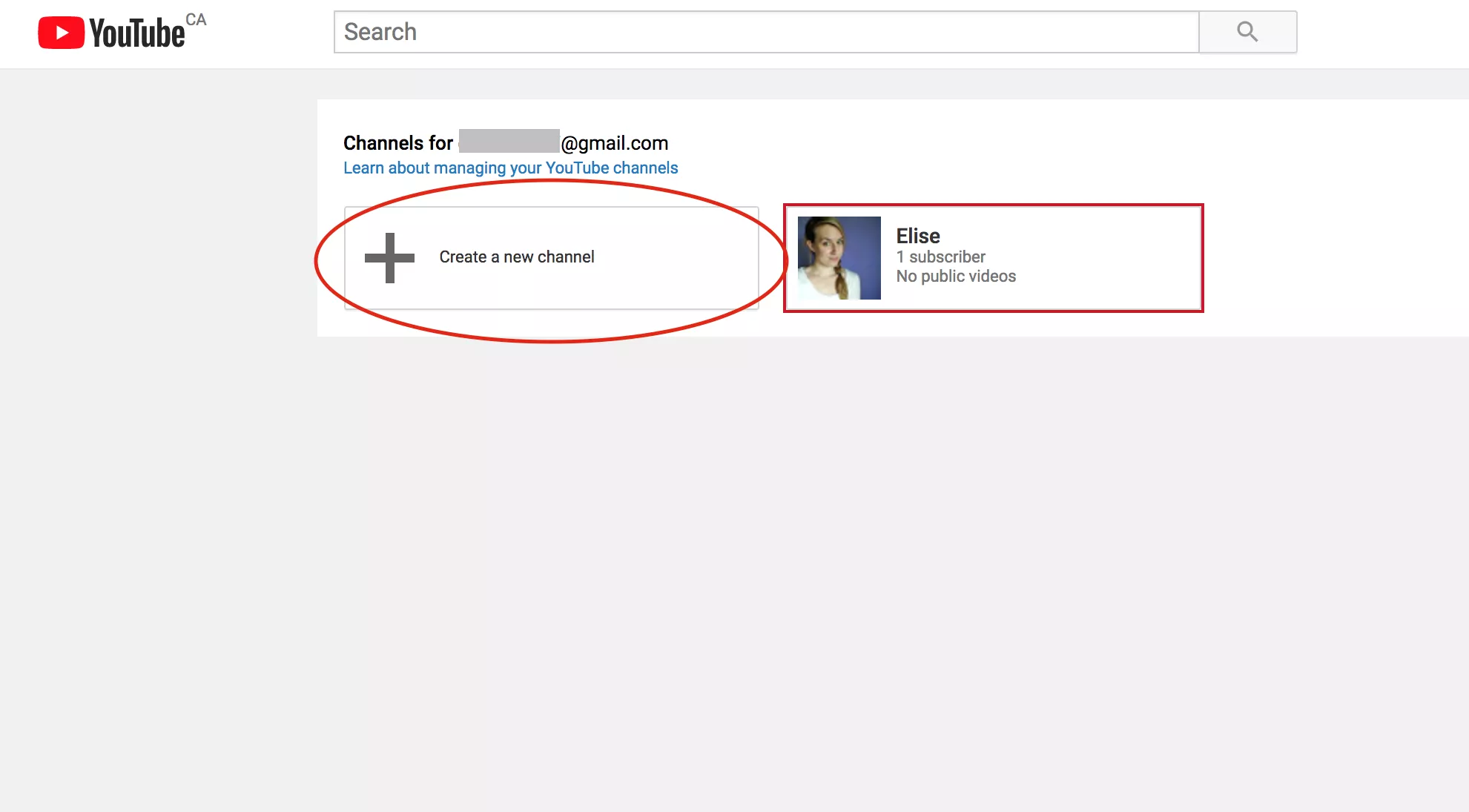Click Elise's profile photo thumbnail
The height and width of the screenshot is (812, 1469).
coord(839,258)
